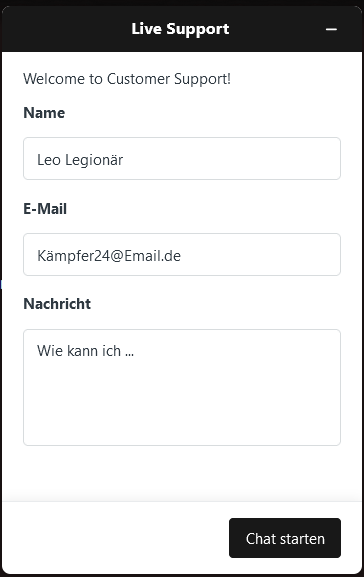This screenshot has height=577, width=364.
Task: Click empty space in the lower Nachricht textarea
Action: 182,408
